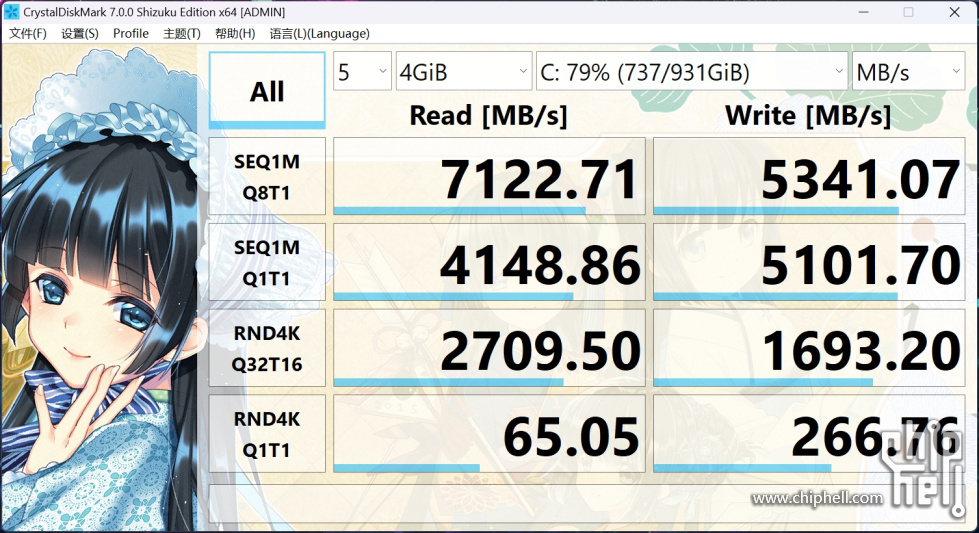Open the unit dropdown showing MB/s
The height and width of the screenshot is (533, 979).
(908, 71)
